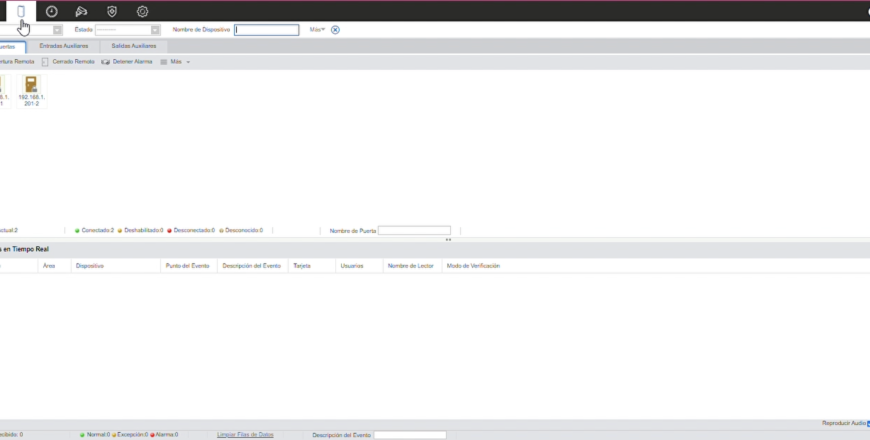Switch to the Entradas Auxiliares tab
Viewport: 870px width, 440px height.
click(x=63, y=46)
